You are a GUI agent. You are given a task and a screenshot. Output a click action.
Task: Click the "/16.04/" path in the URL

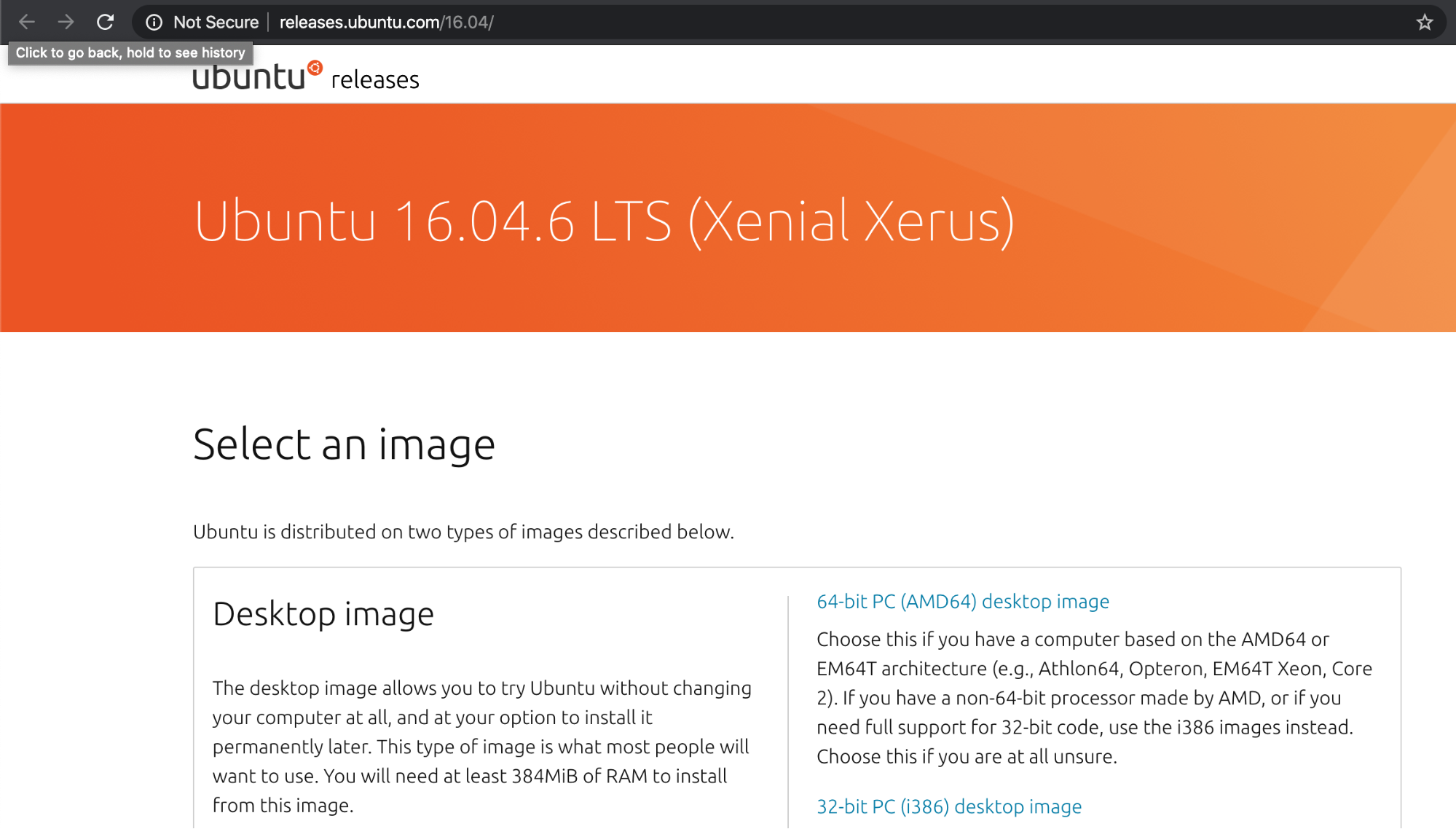[x=469, y=23]
